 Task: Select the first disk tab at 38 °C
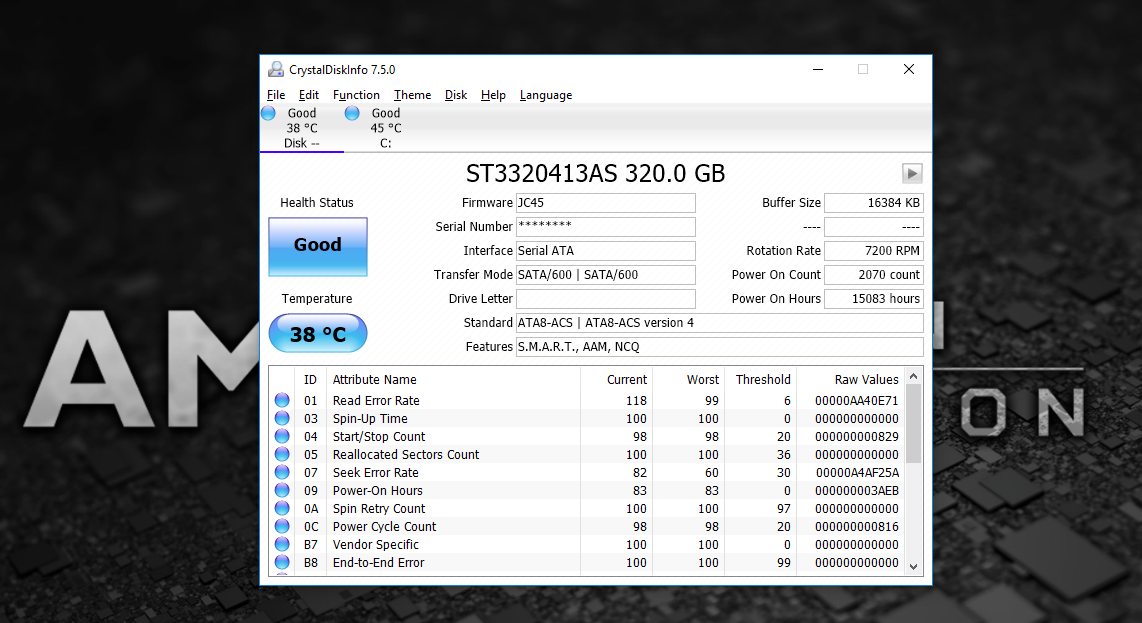(x=302, y=128)
